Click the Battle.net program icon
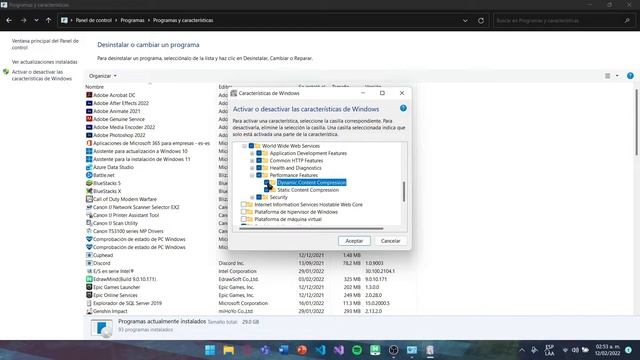 [89, 175]
